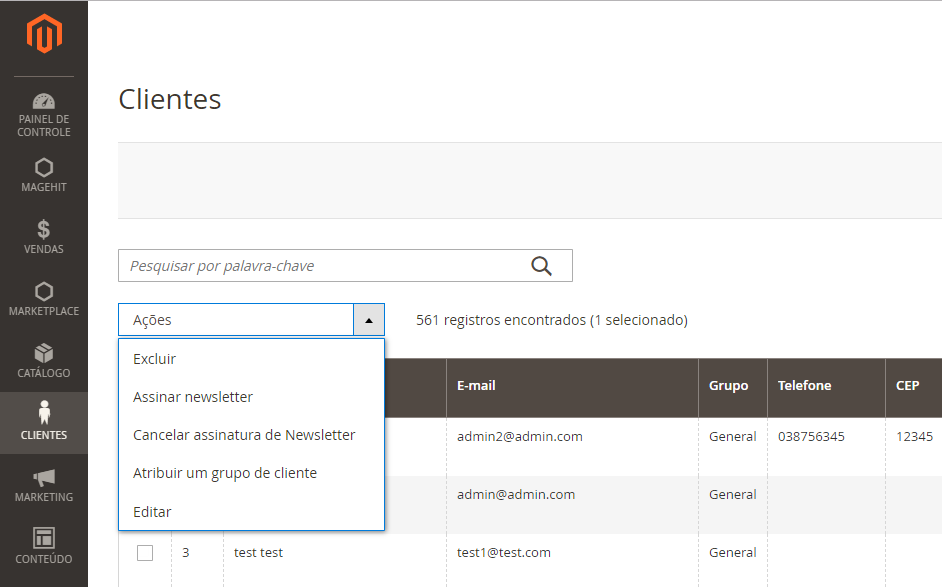Click the Magento logo icon
Viewport: 942px width, 587px height.
tap(44, 34)
